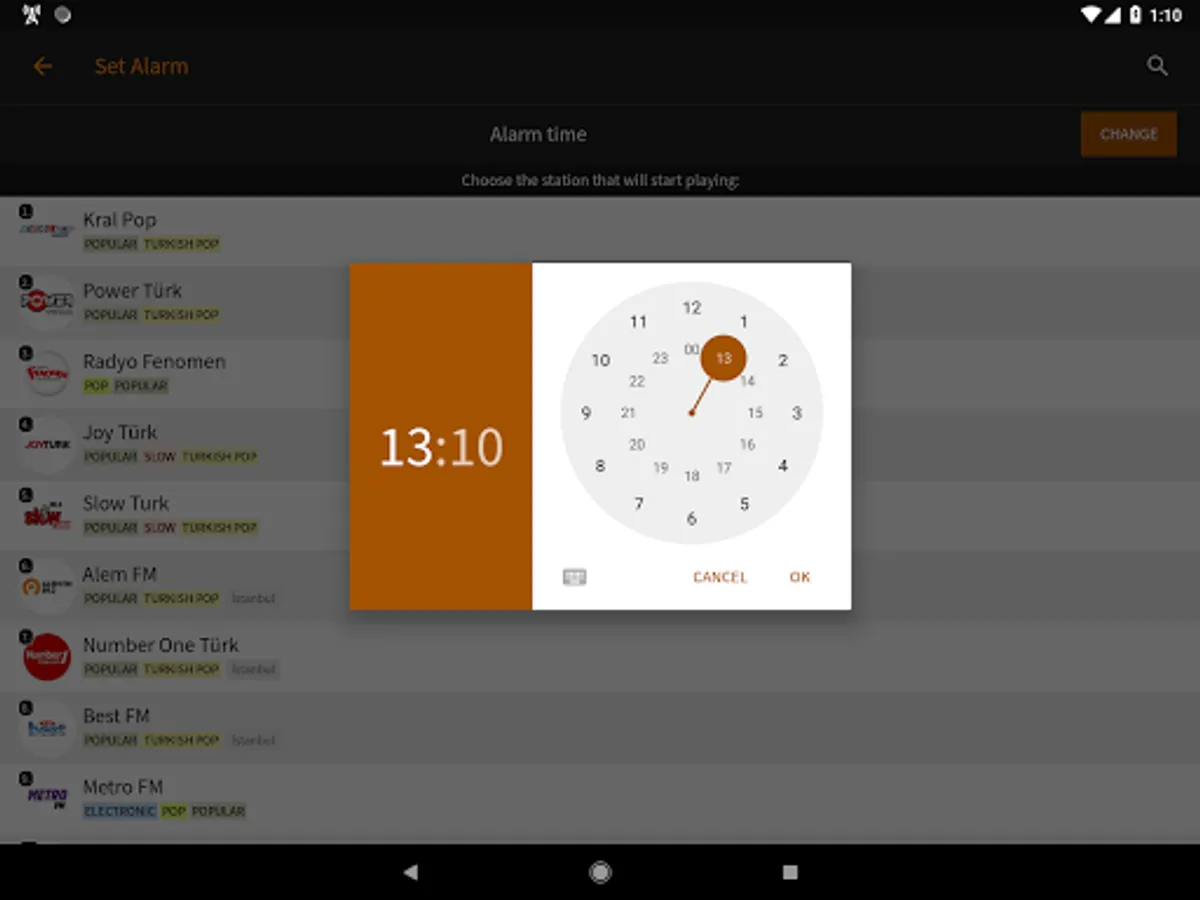Tap the Metro FM station logo

point(46,798)
